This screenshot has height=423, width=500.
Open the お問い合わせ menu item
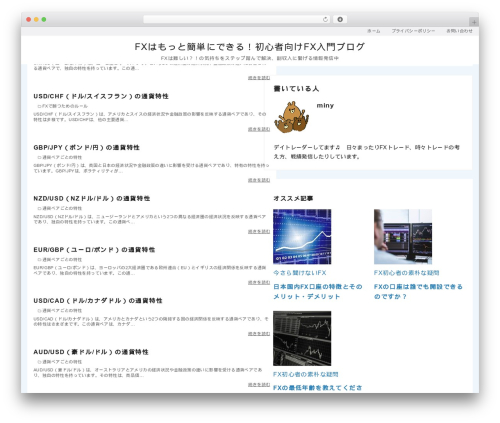click(x=459, y=31)
